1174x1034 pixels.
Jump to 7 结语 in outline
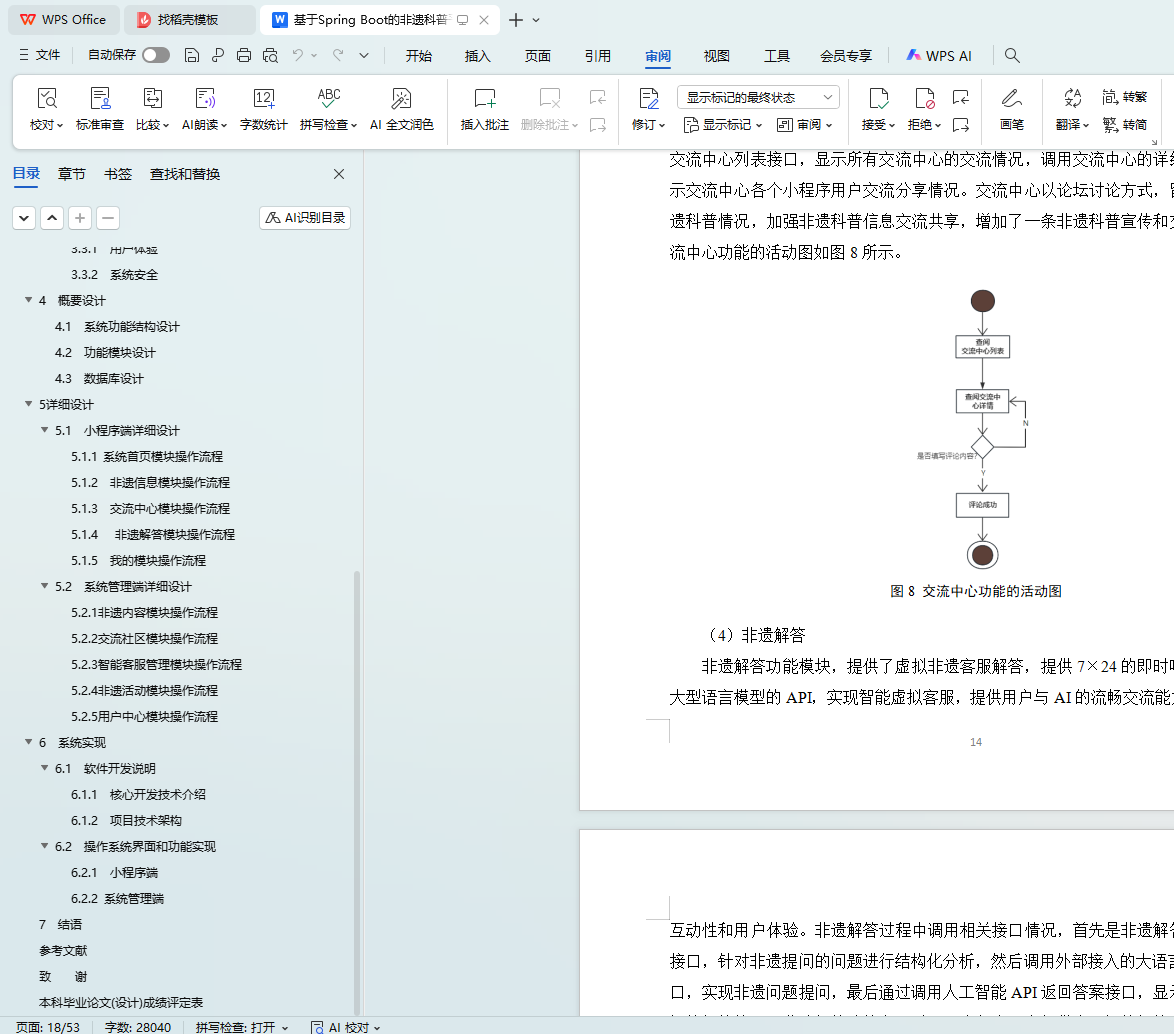(x=60, y=925)
